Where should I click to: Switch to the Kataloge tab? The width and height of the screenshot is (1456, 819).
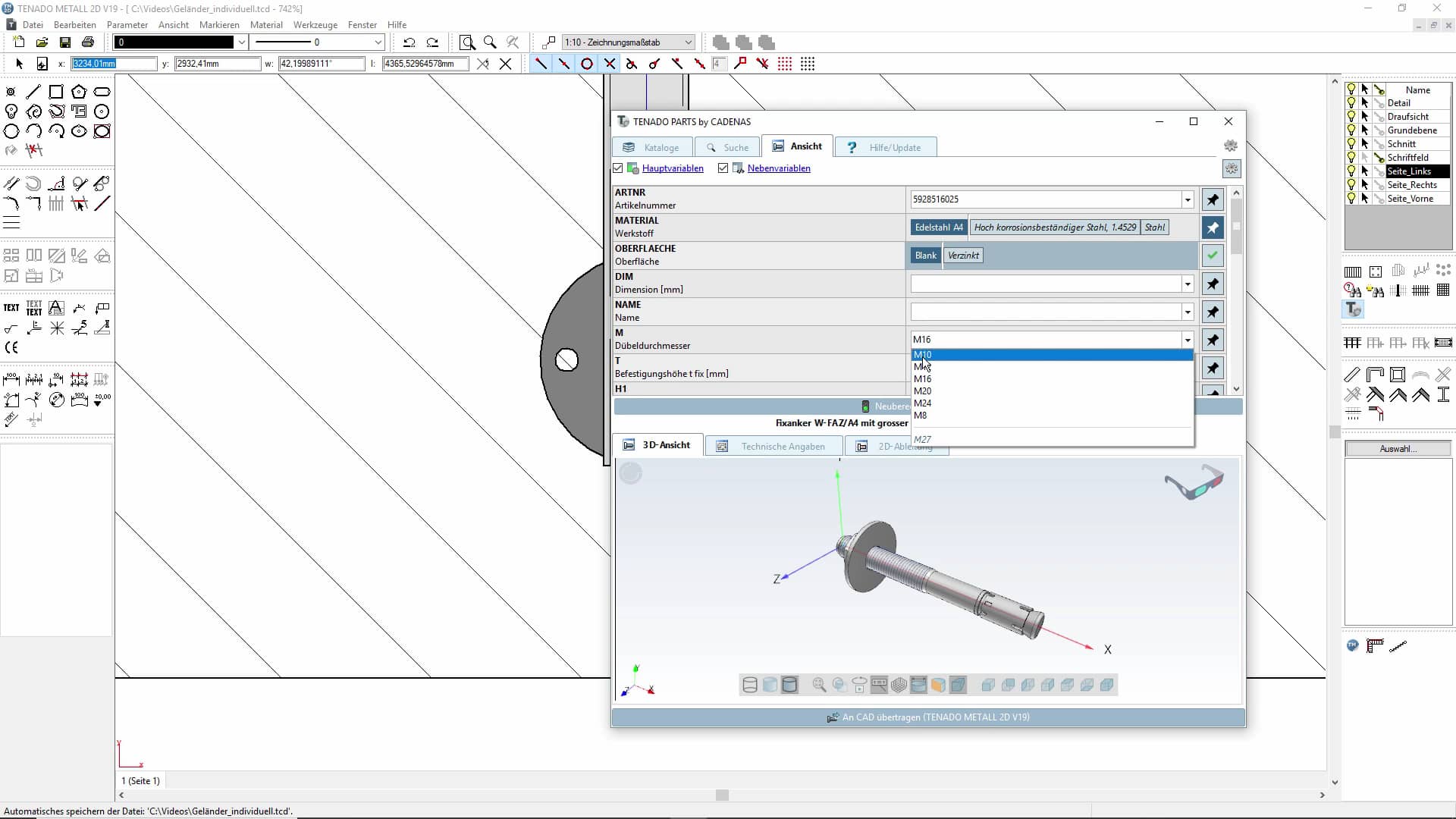tap(651, 147)
